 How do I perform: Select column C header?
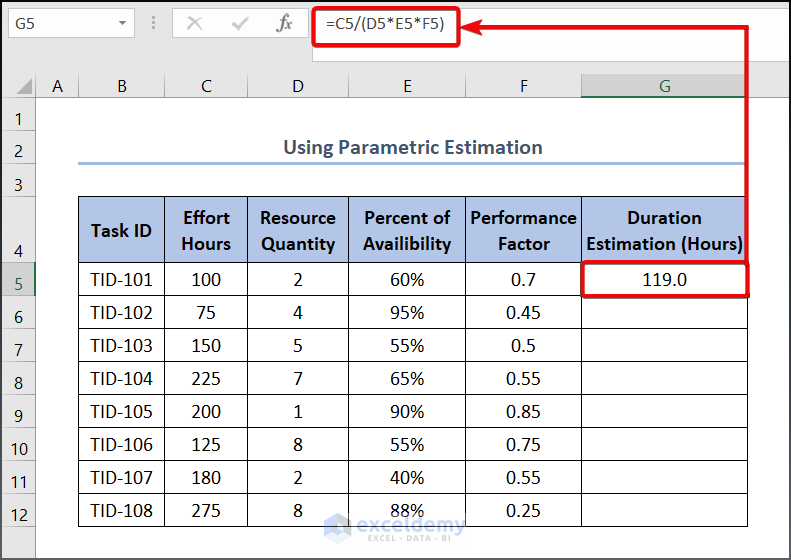(206, 87)
